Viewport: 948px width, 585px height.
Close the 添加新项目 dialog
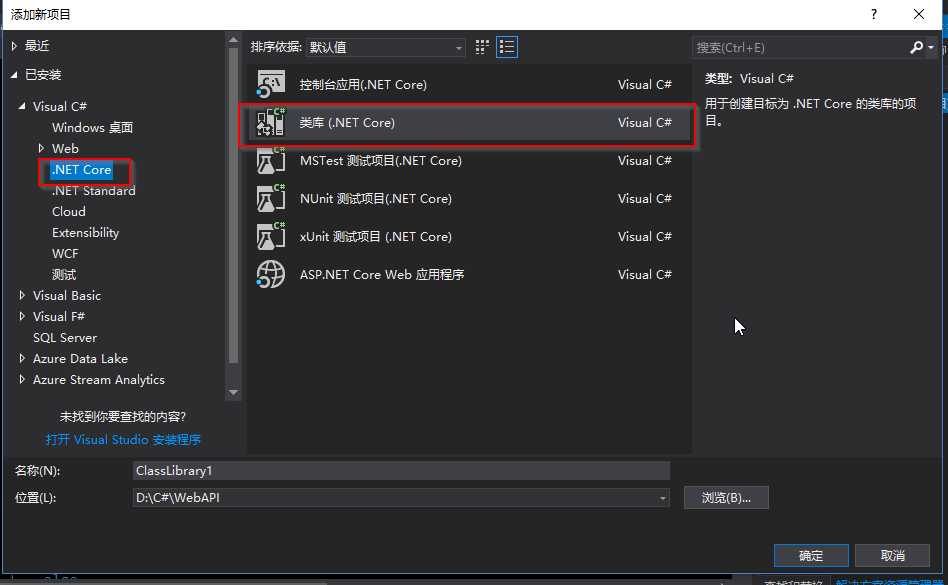(x=919, y=15)
